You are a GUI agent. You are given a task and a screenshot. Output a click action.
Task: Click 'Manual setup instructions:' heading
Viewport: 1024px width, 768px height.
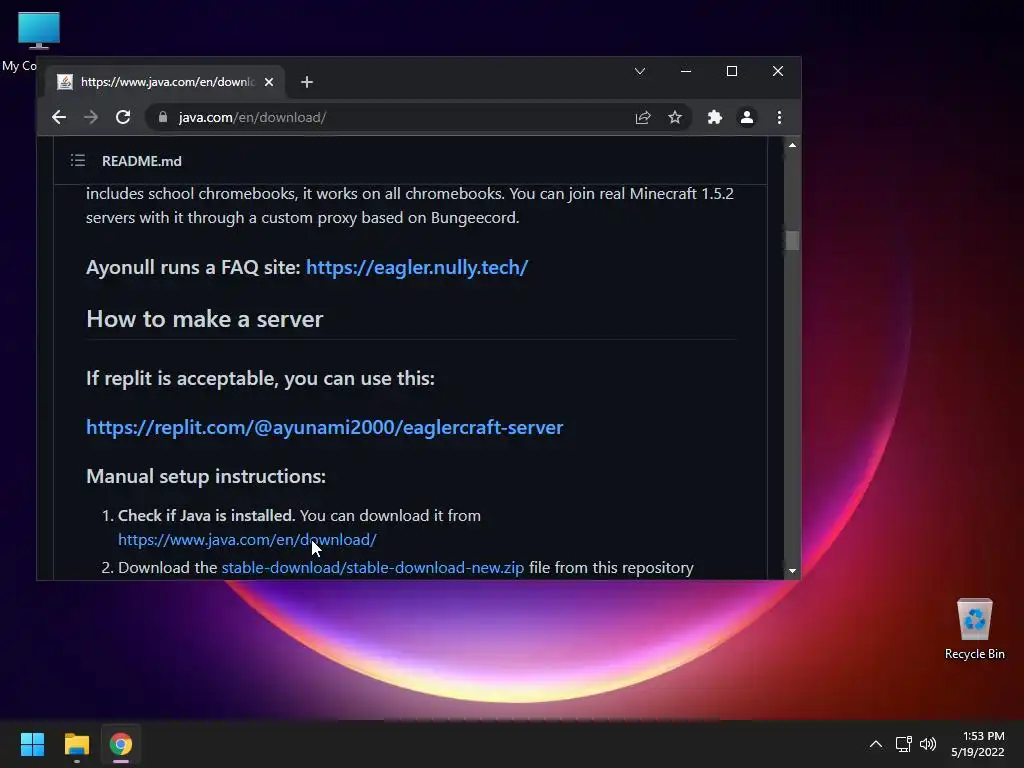206,476
